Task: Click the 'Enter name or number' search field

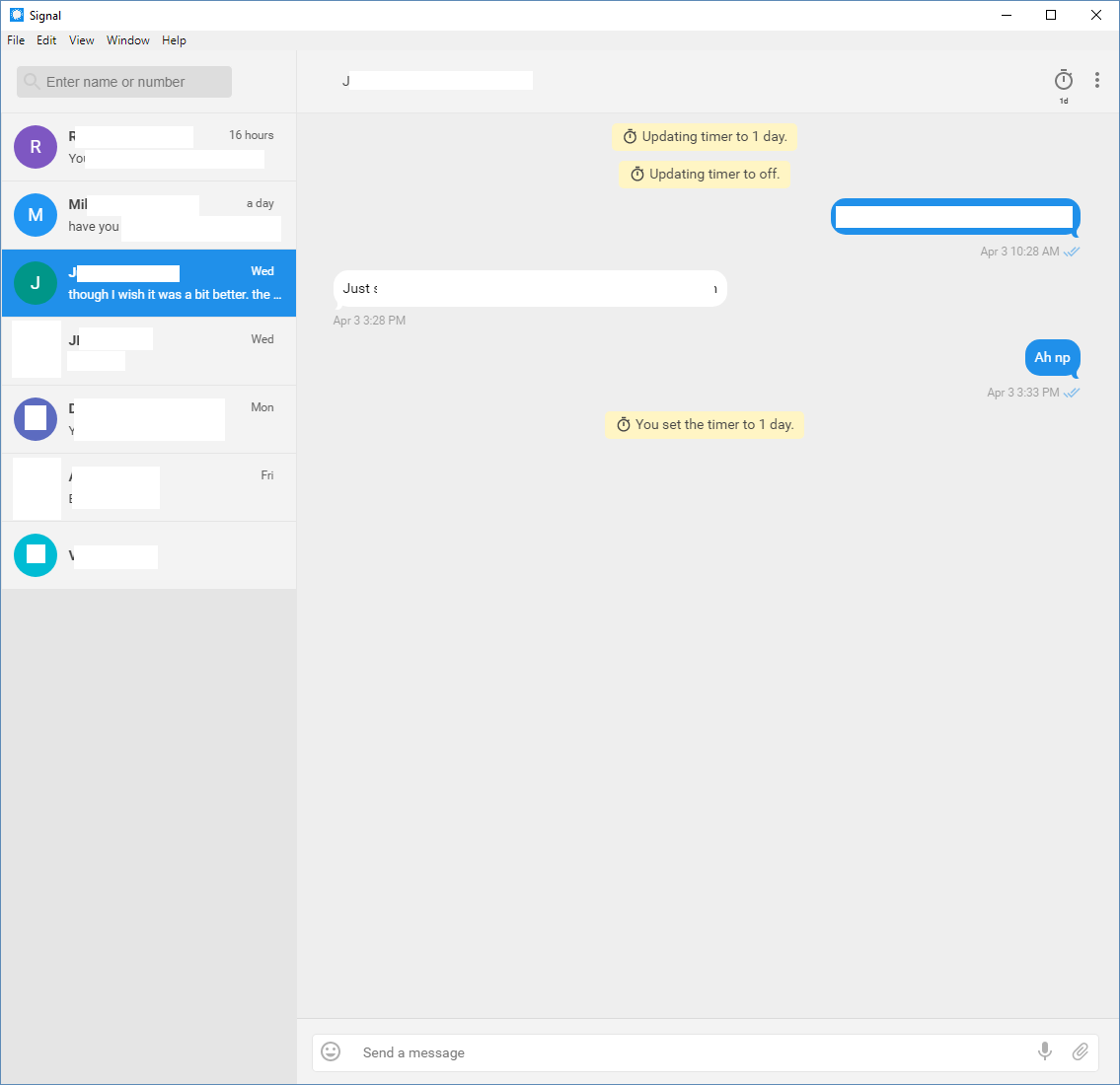Action: [123, 82]
